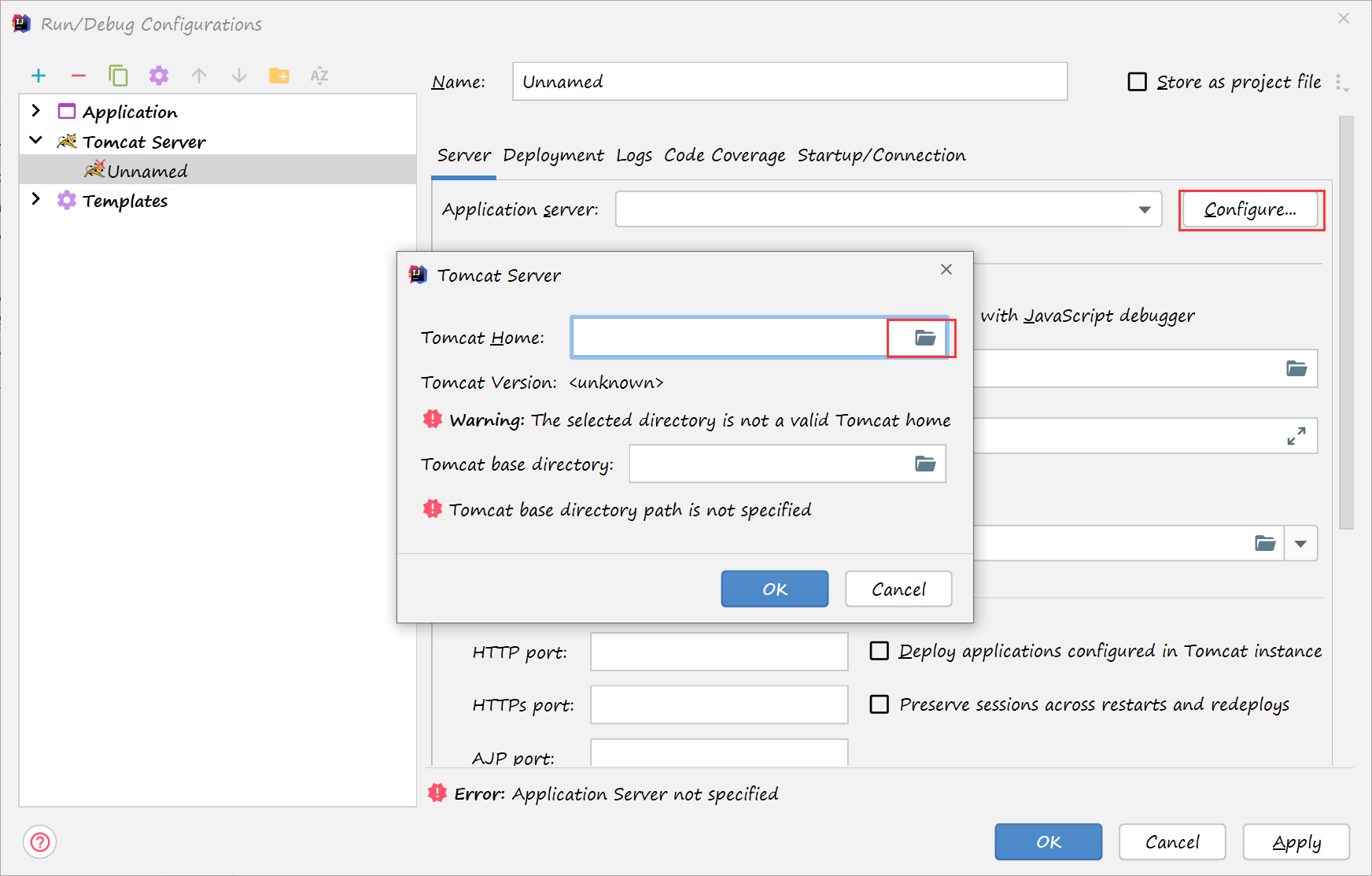The image size is (1372, 876).
Task: Move configuration down arrow
Action: pos(239,76)
